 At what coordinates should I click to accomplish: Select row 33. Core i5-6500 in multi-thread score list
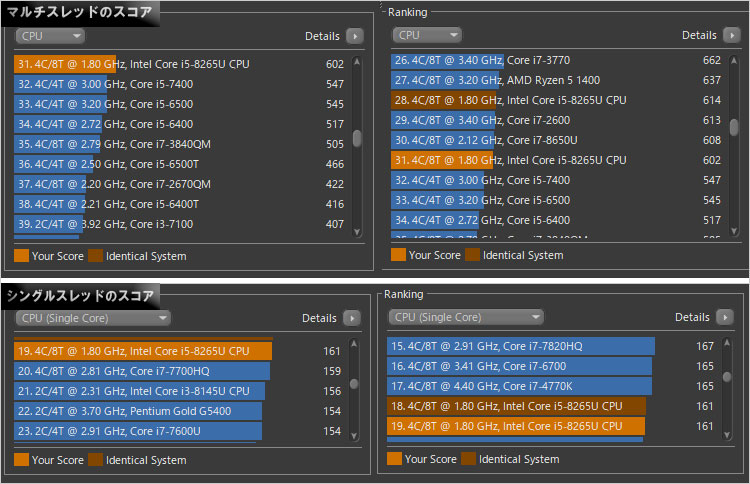click(179, 104)
